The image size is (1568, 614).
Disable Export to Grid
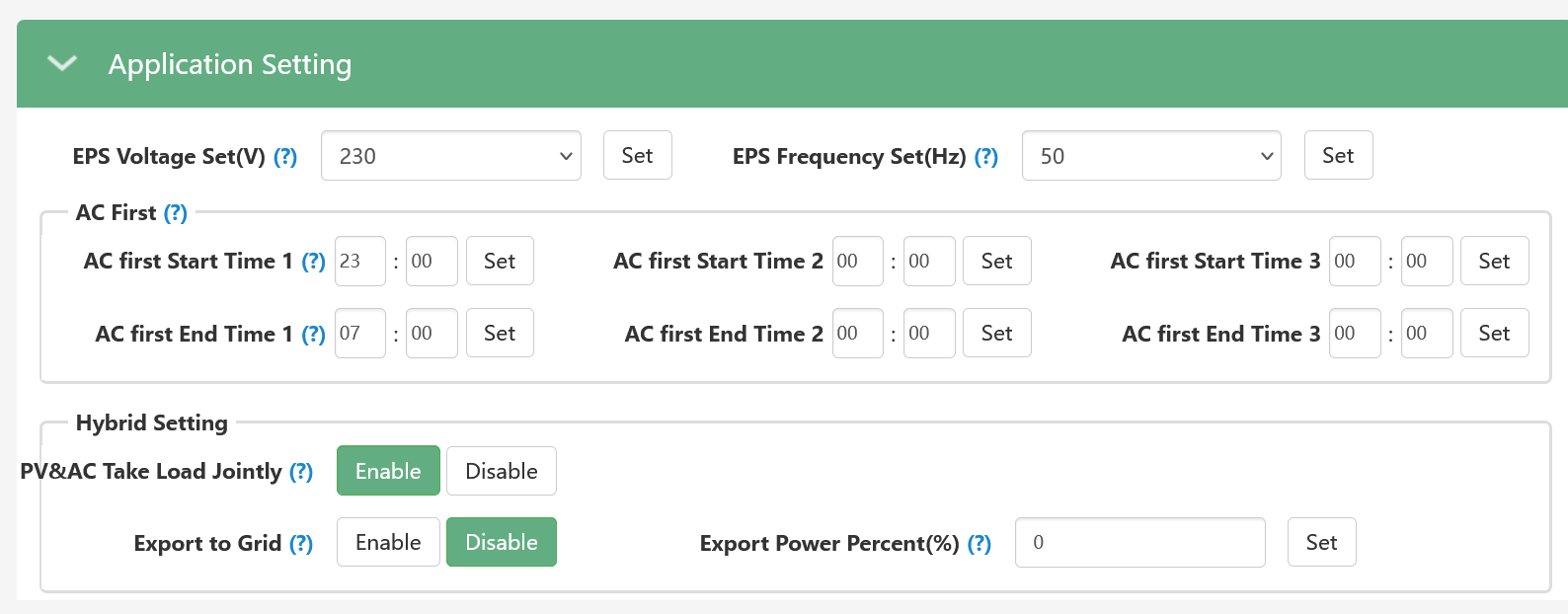[502, 542]
